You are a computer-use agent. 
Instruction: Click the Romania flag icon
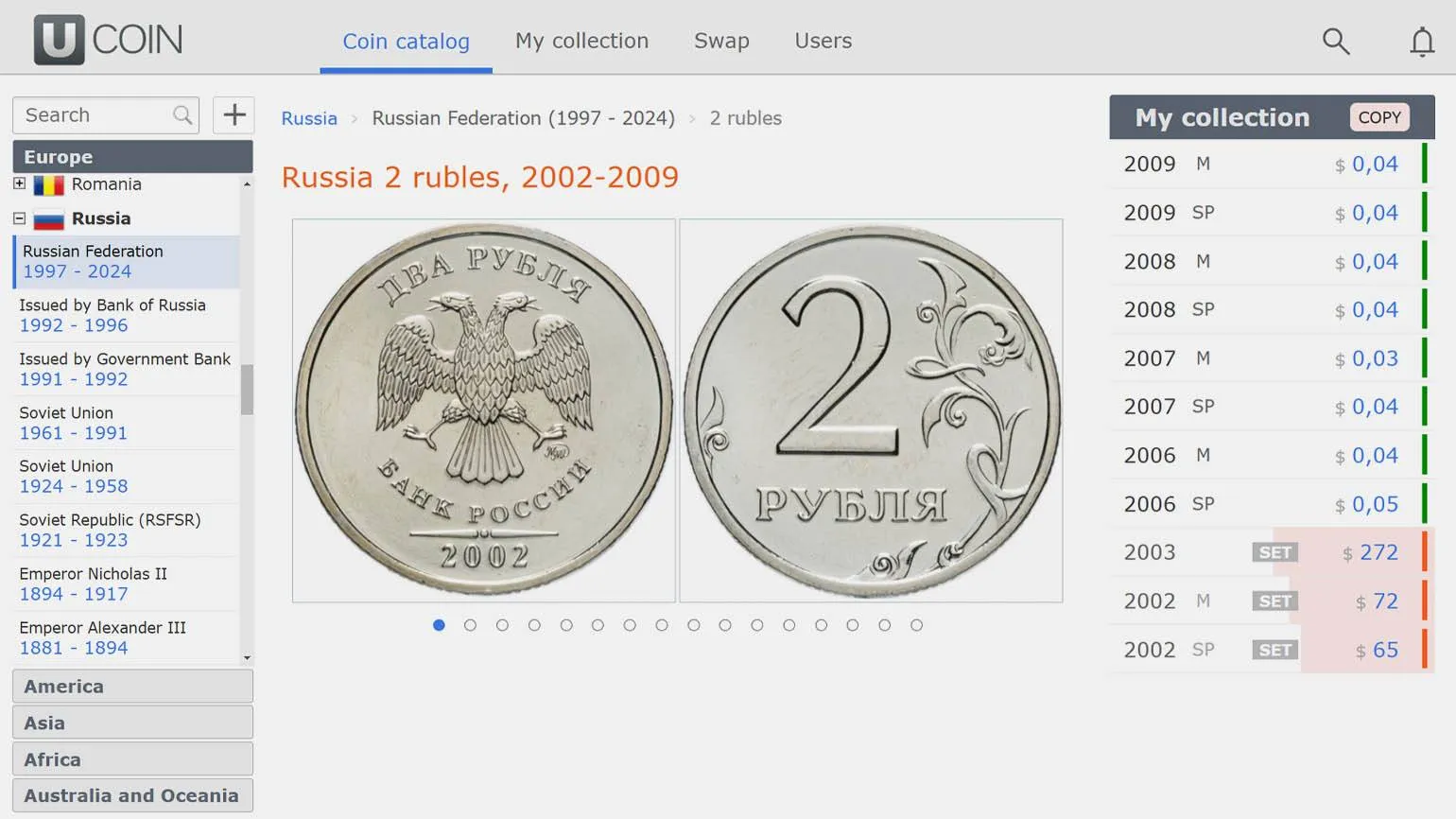pyautogui.click(x=48, y=184)
